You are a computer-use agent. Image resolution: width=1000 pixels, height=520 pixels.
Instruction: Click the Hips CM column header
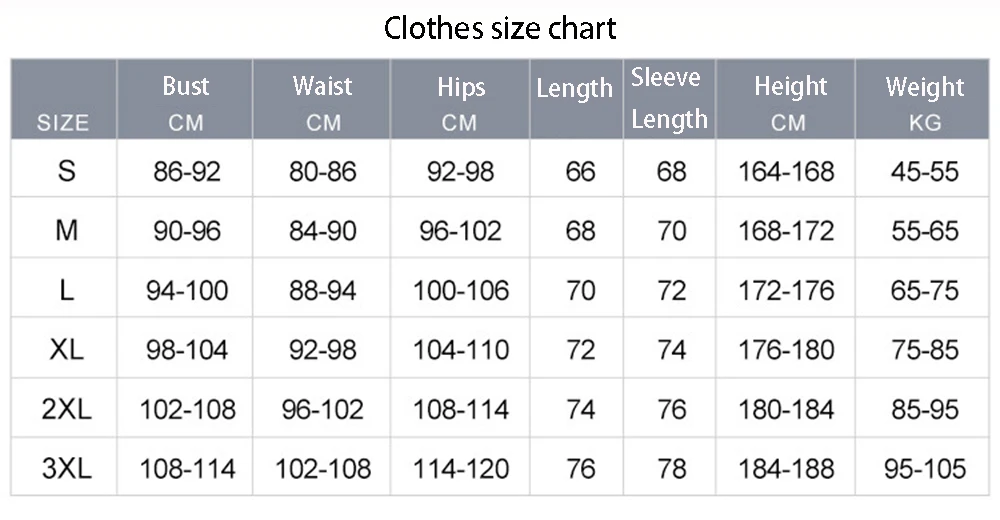[460, 102]
